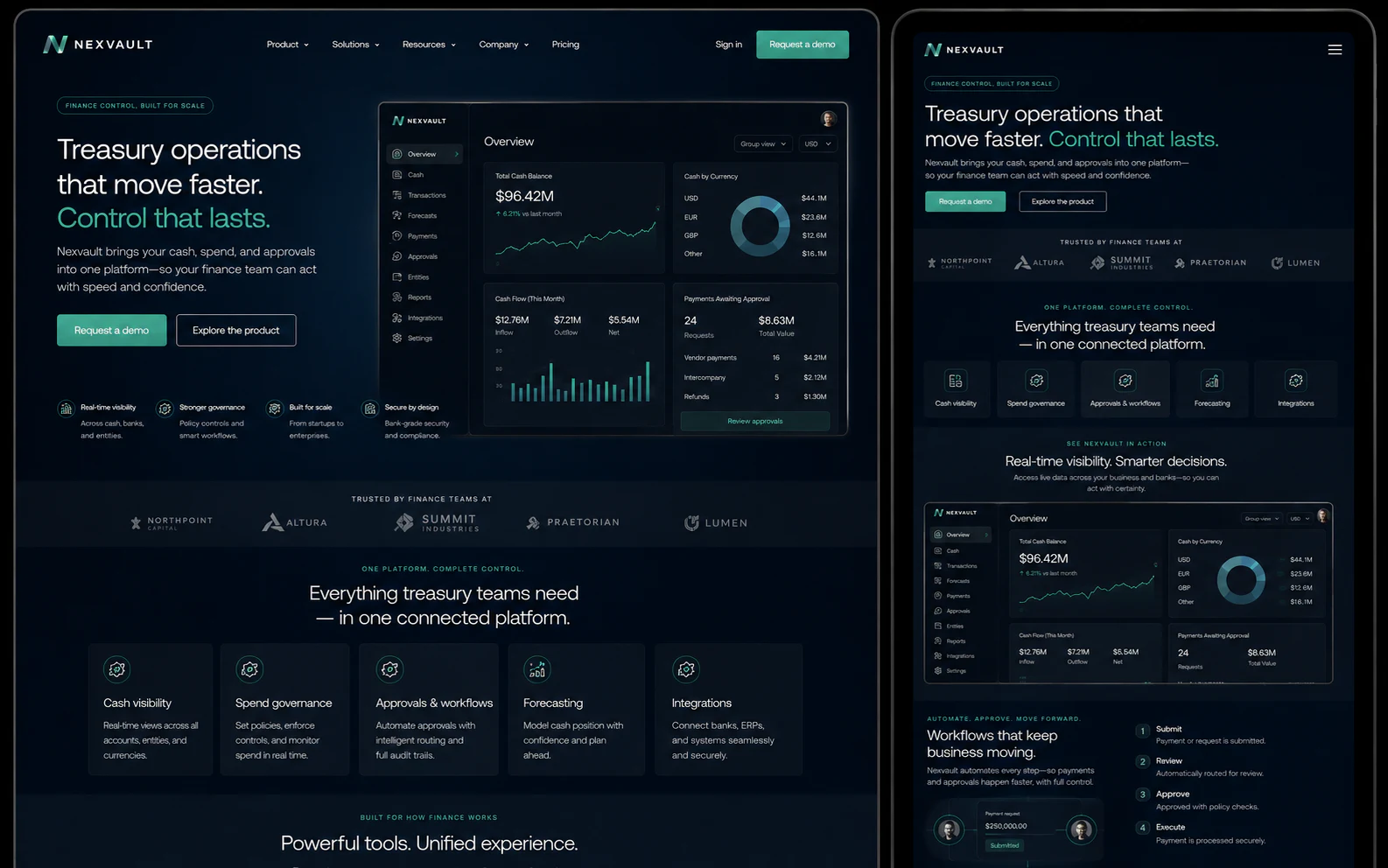Expand the Solutions dropdown menu
Viewport: 1388px width, 868px height.
pos(355,45)
